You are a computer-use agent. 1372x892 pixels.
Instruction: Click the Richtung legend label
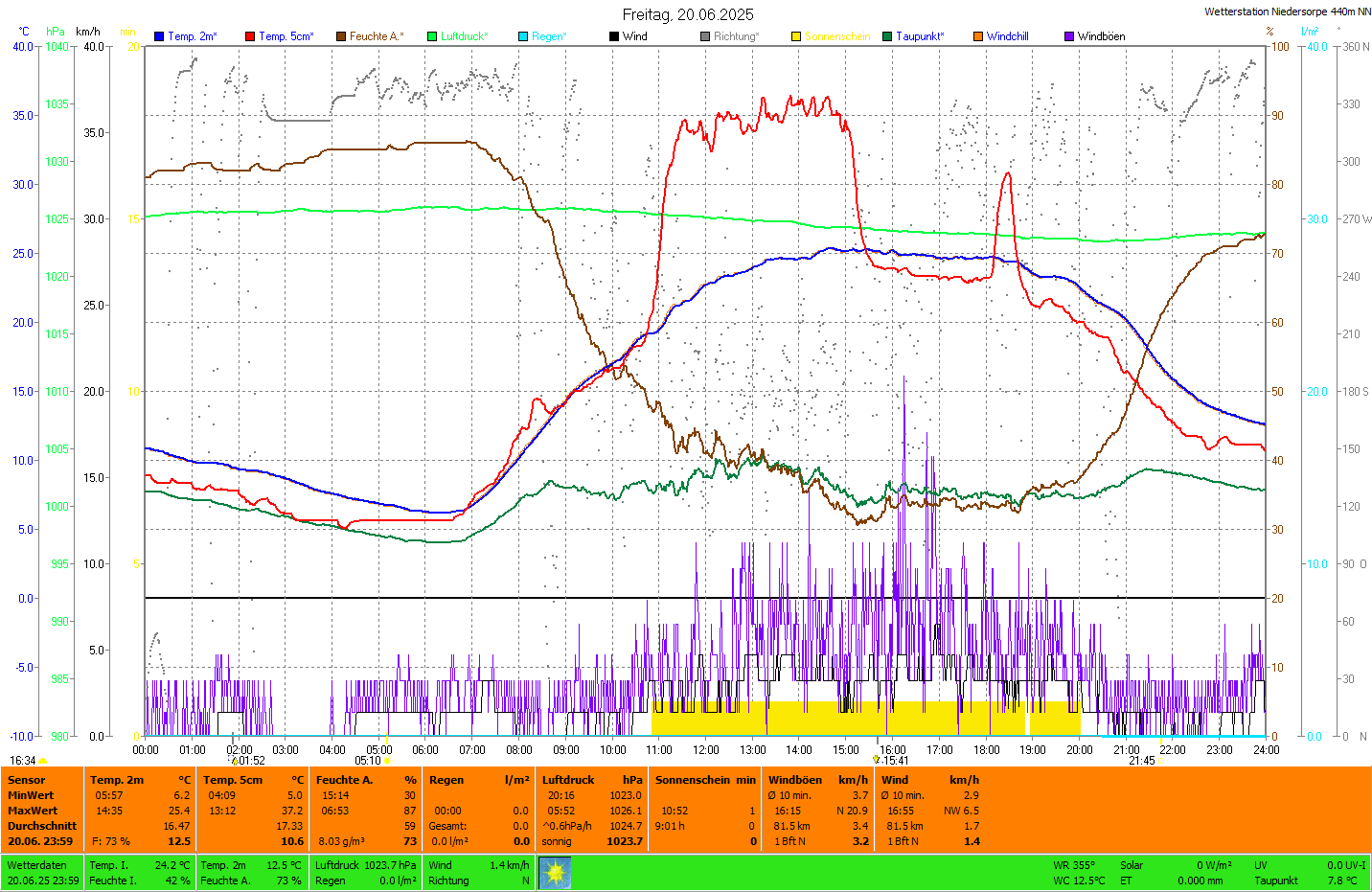(736, 36)
